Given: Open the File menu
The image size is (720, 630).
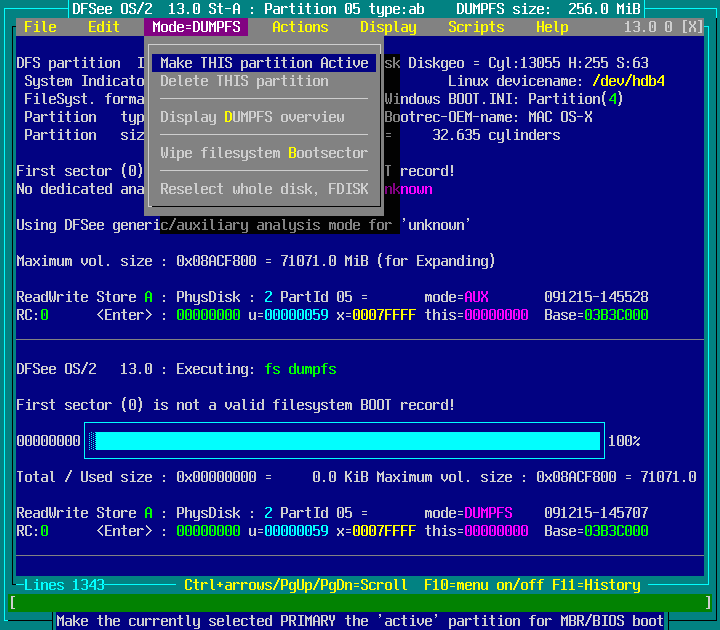Looking at the screenshot, I should (40, 27).
